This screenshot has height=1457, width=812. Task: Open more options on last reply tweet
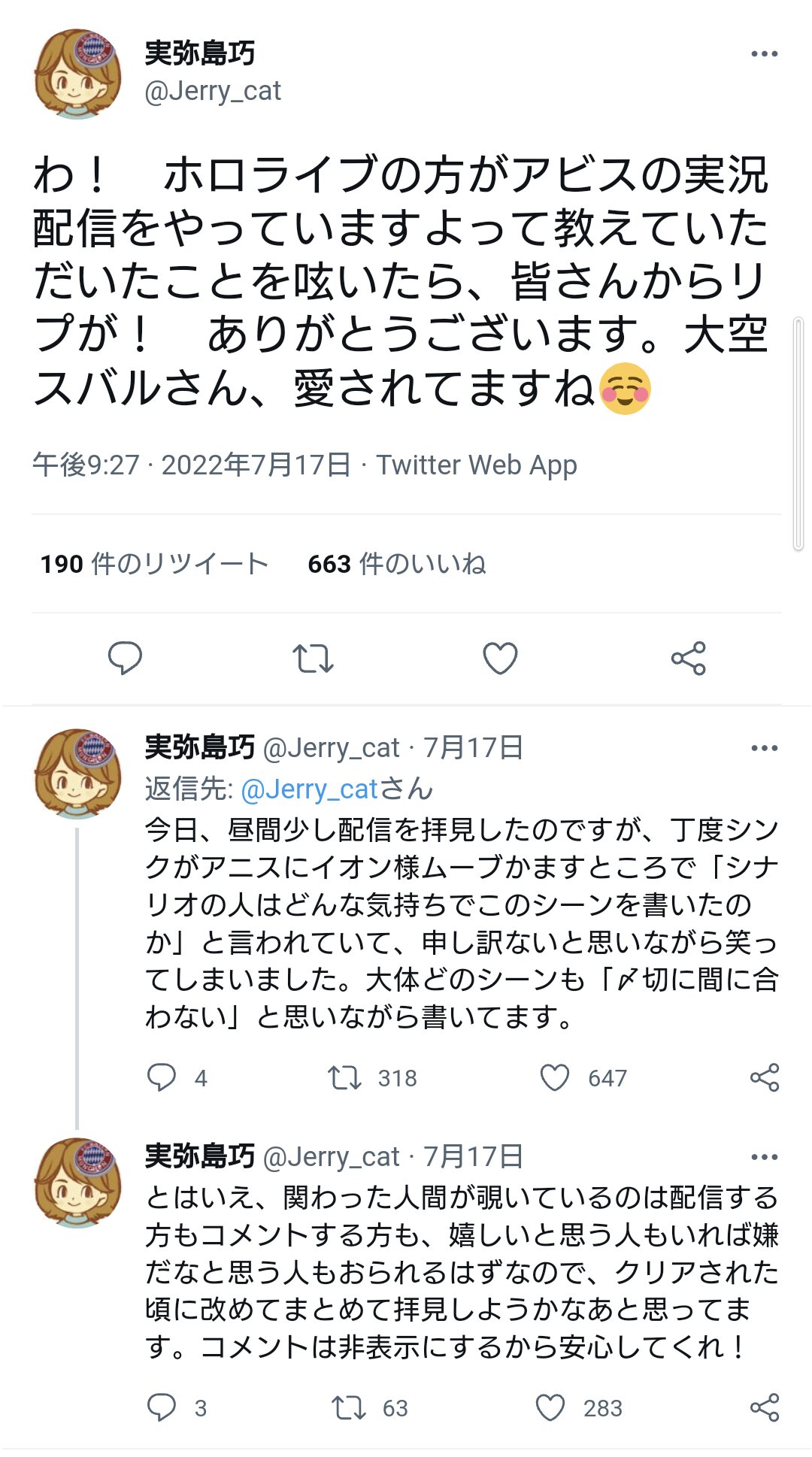tap(764, 1157)
